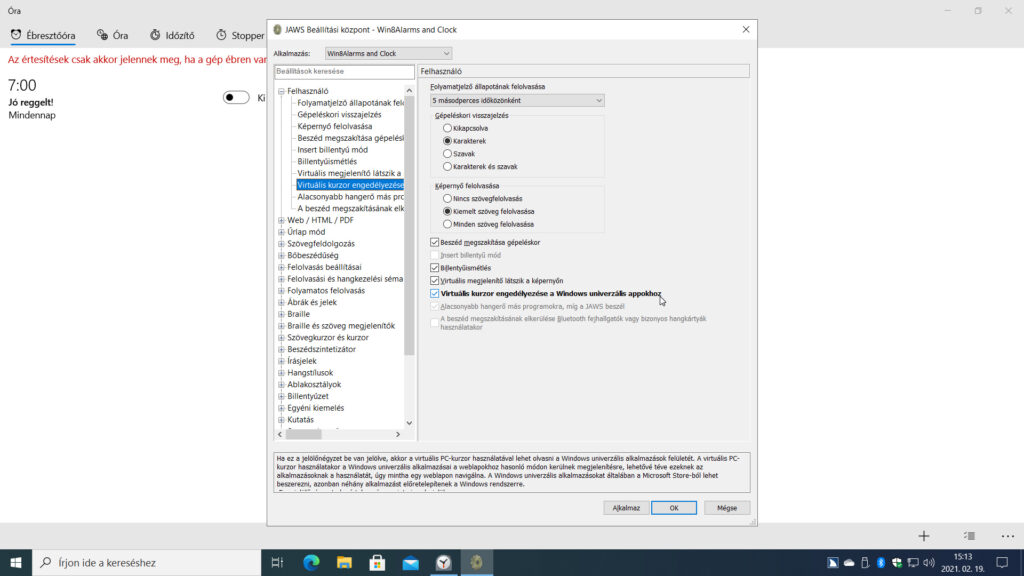The image size is (1024, 576).
Task: Click network icon in system tray
Action: point(913,562)
